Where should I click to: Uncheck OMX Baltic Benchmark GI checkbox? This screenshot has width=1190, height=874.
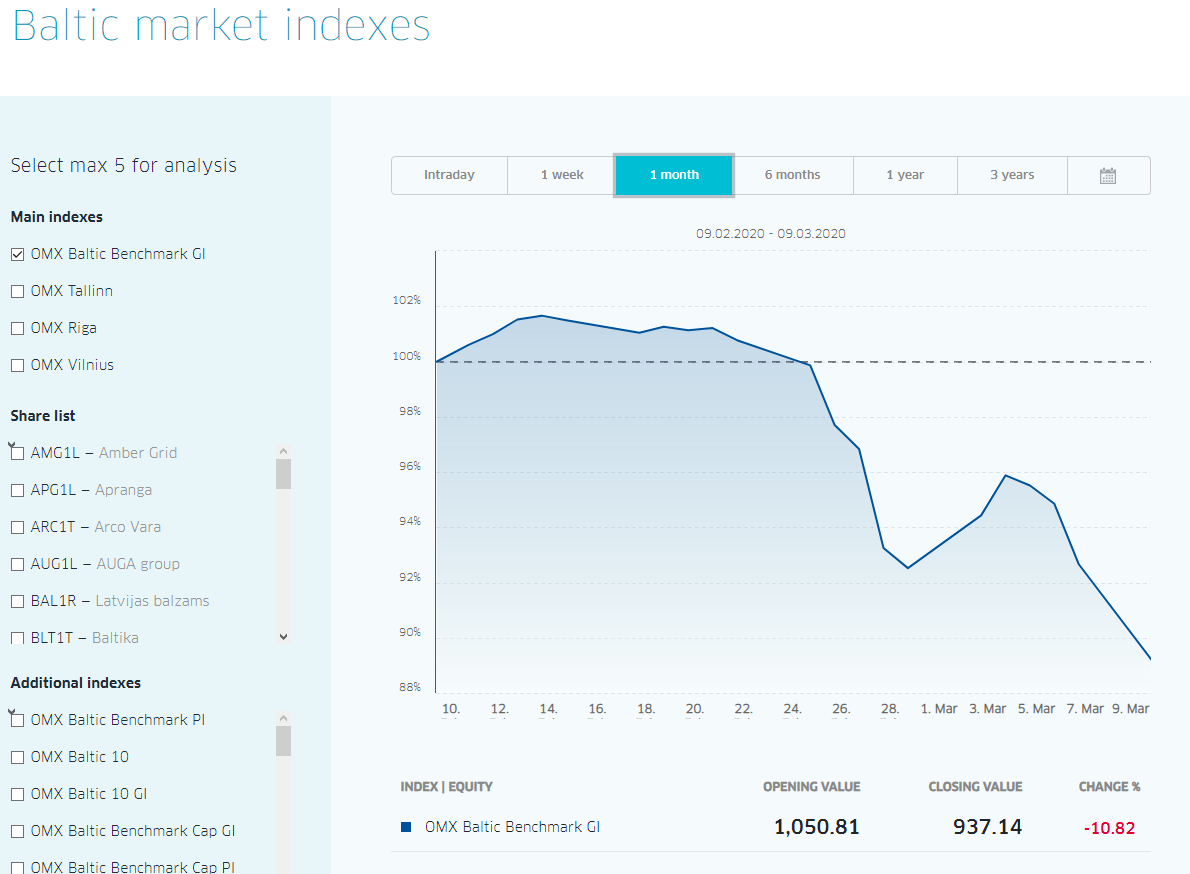[x=17, y=254]
